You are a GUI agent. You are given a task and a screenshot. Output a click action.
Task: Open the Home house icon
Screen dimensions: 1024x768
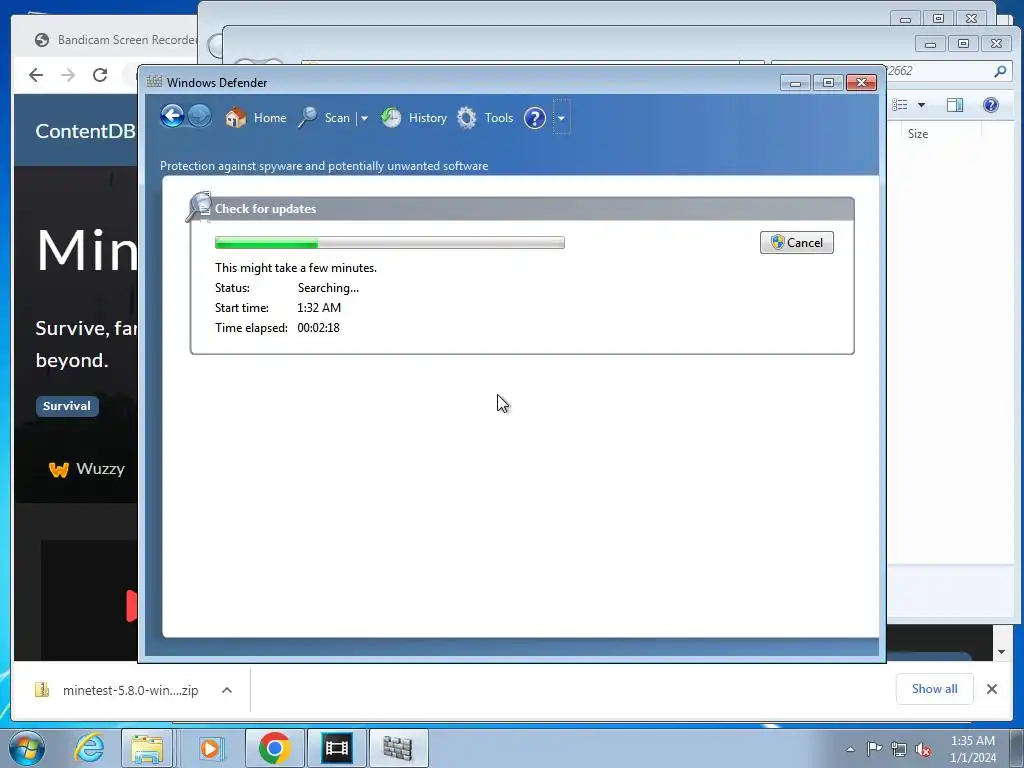(236, 118)
